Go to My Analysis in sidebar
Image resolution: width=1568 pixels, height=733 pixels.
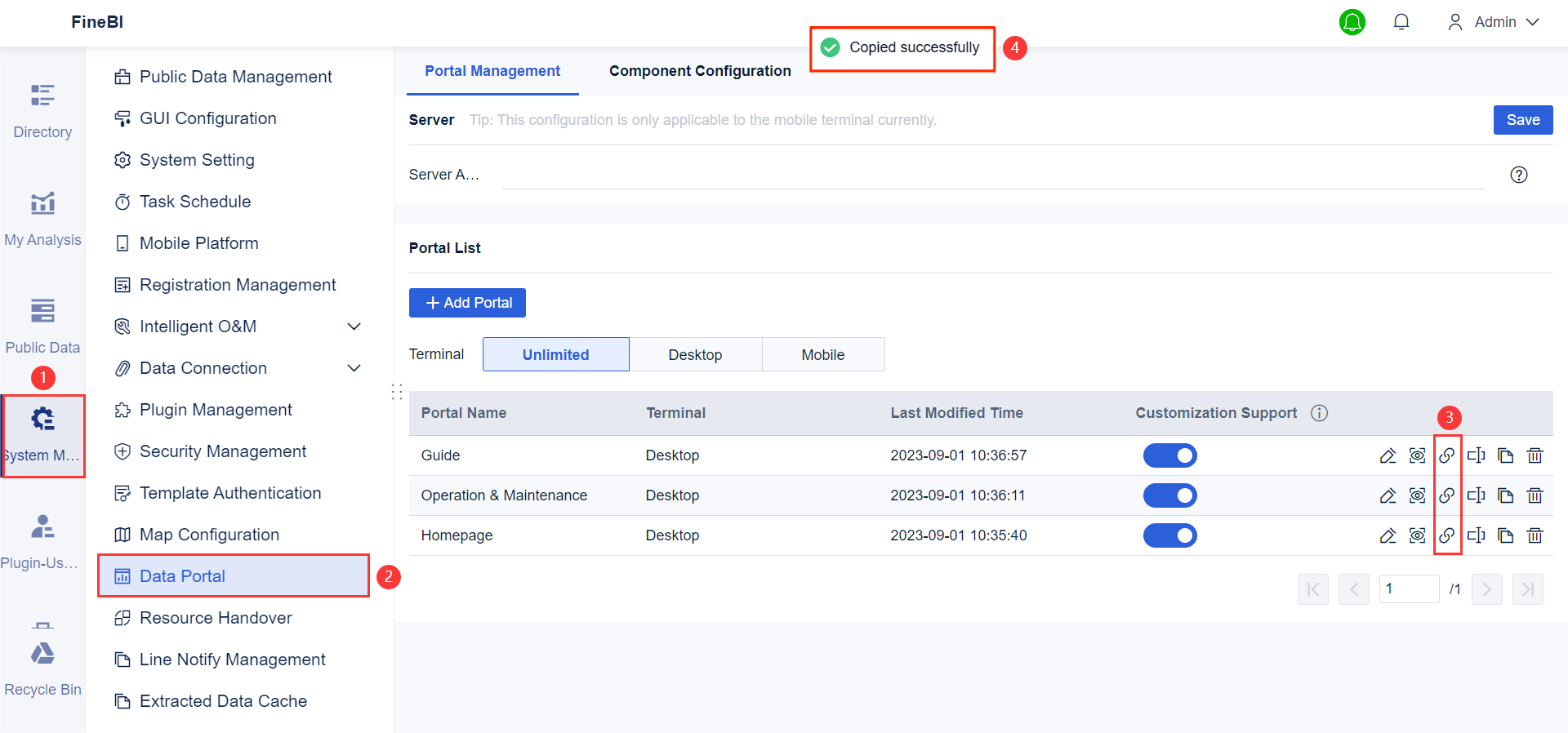tap(42, 219)
